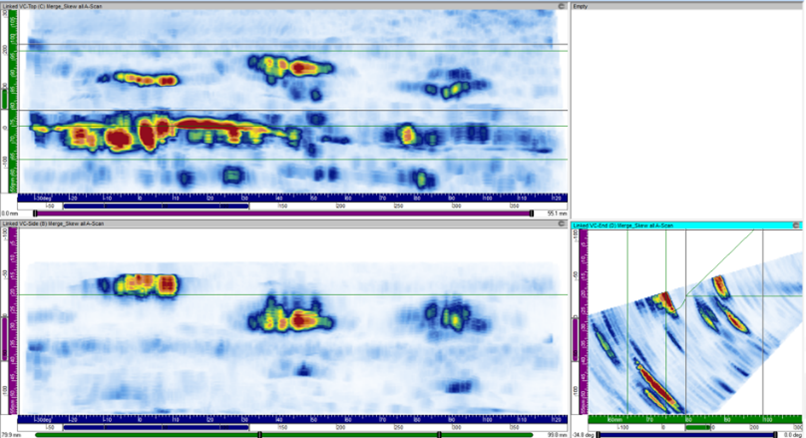Click the green scan range bar under side view
Image resolution: width=806 pixels, height=438 pixels.
[x=150, y=434]
